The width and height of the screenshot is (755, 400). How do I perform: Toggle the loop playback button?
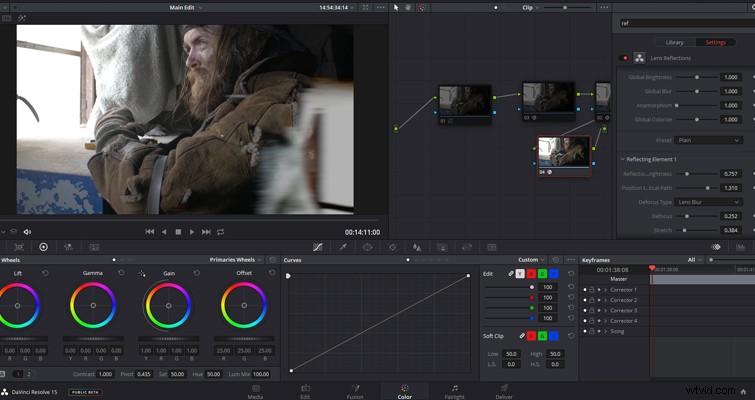click(x=221, y=232)
